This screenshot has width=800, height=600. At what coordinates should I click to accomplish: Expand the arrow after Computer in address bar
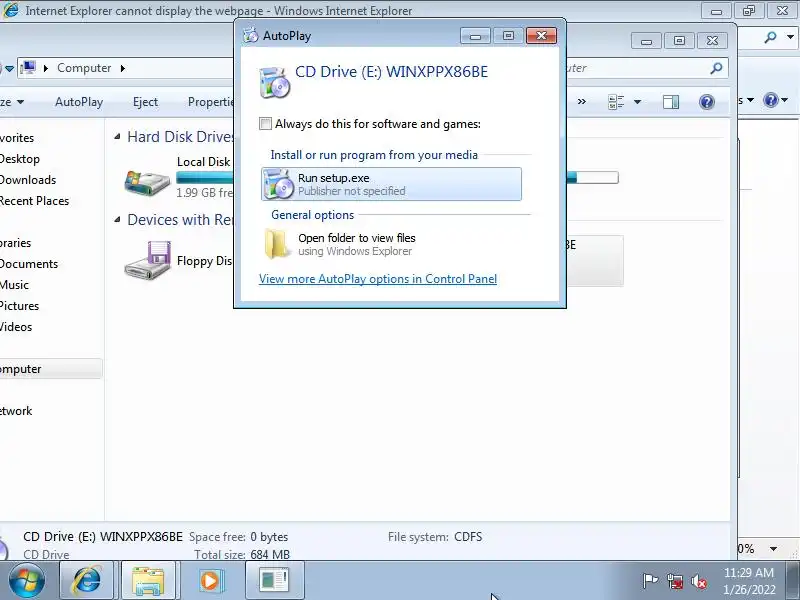(x=122, y=68)
